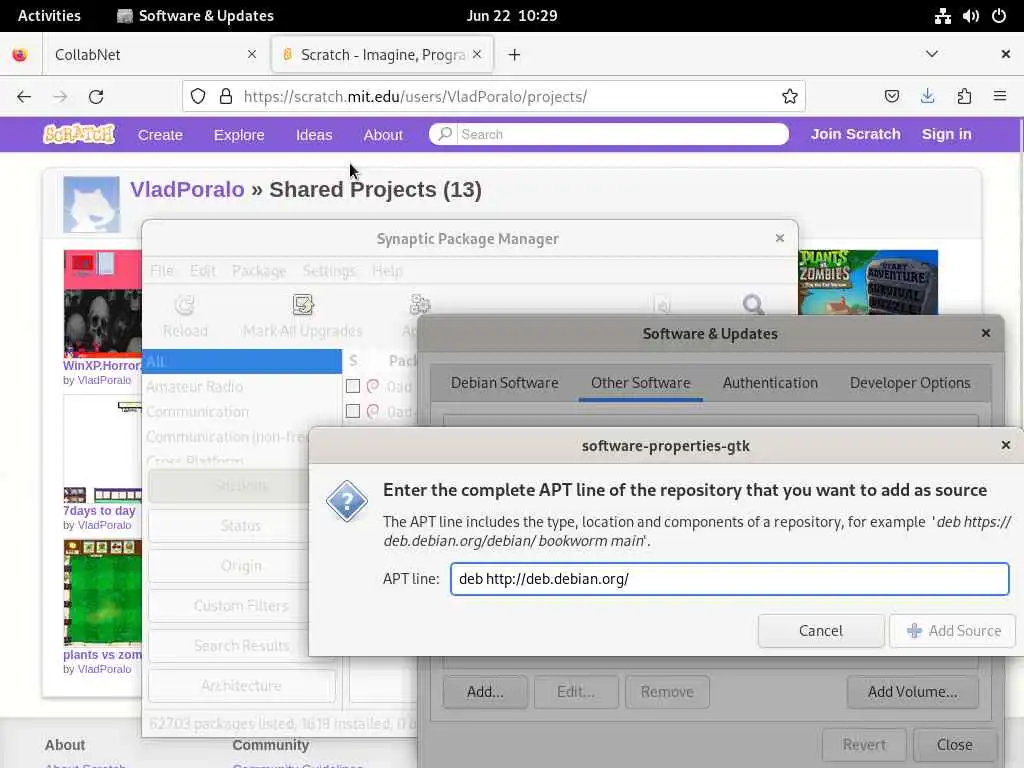Click Synaptic search magnifier icon

(x=753, y=305)
